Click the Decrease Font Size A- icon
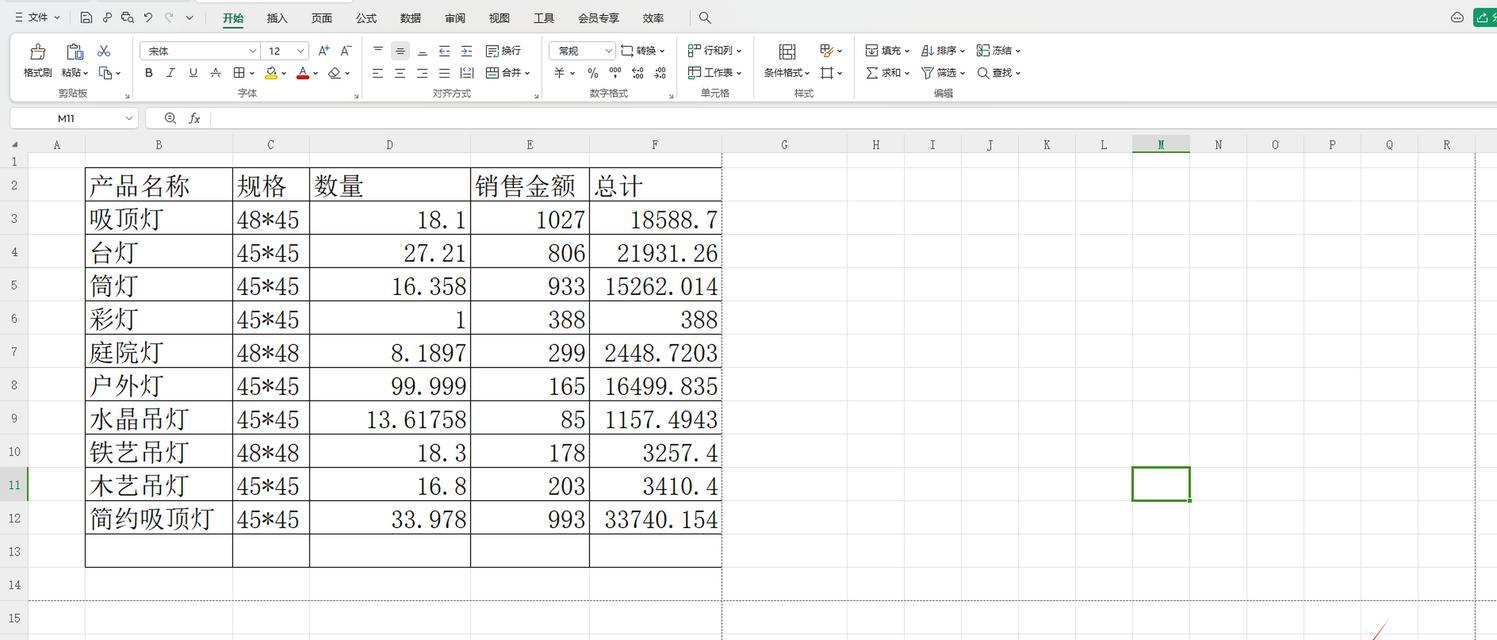The width and height of the screenshot is (1497, 640). 346,50
